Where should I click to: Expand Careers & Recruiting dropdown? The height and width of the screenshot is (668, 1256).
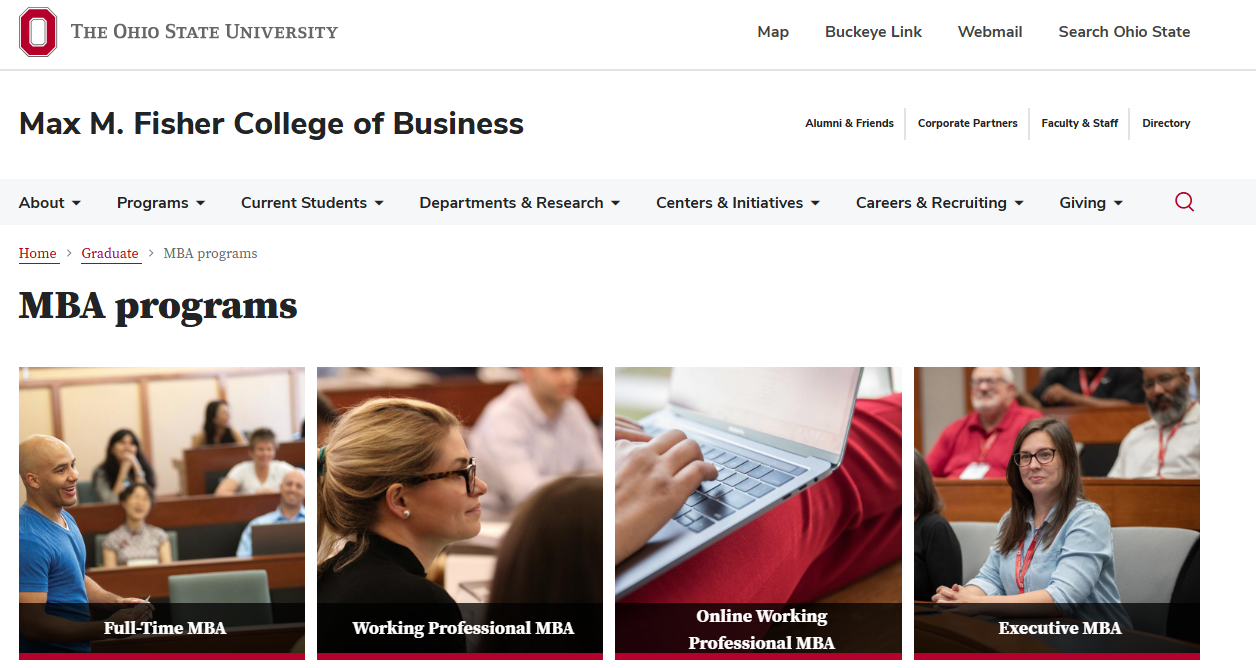pos(939,203)
